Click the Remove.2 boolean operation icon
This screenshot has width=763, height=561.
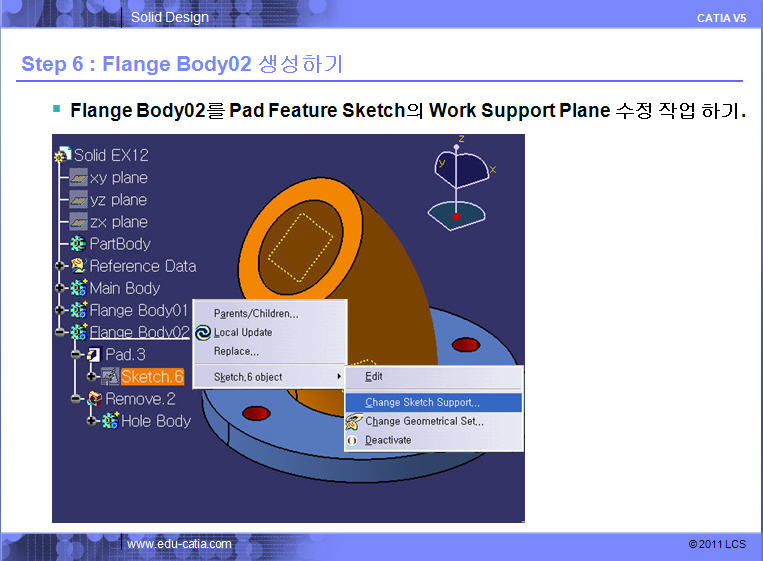coord(95,398)
